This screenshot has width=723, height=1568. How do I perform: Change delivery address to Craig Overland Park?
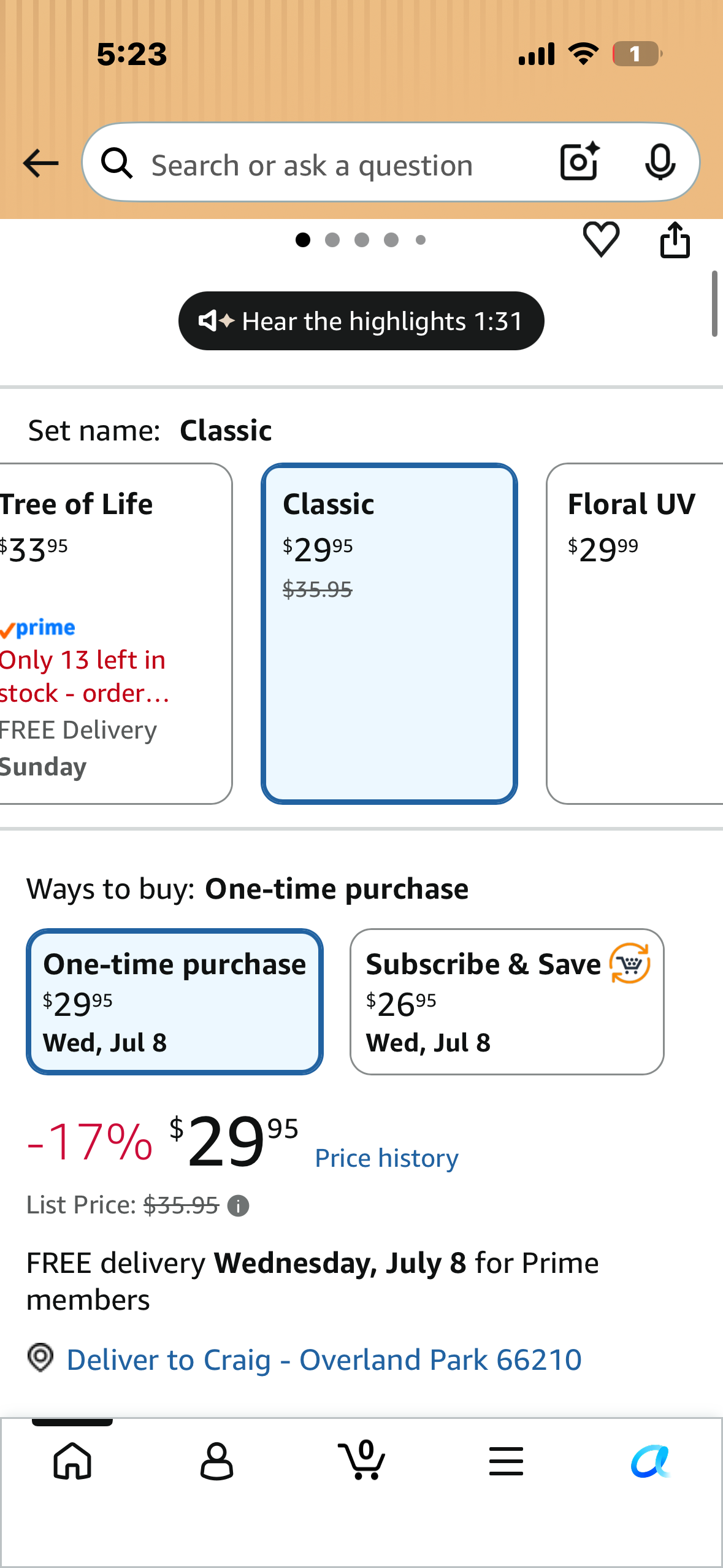pyautogui.click(x=324, y=1359)
